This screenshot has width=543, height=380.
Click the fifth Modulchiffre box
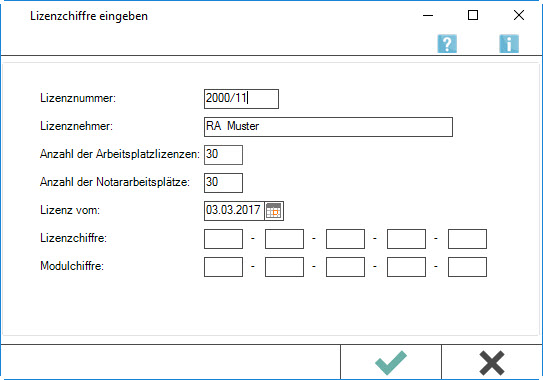[x=467, y=267]
